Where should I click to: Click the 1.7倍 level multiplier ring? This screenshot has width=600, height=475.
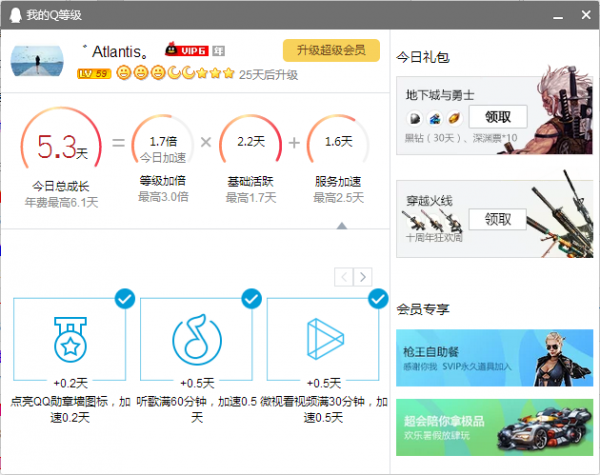click(x=163, y=140)
